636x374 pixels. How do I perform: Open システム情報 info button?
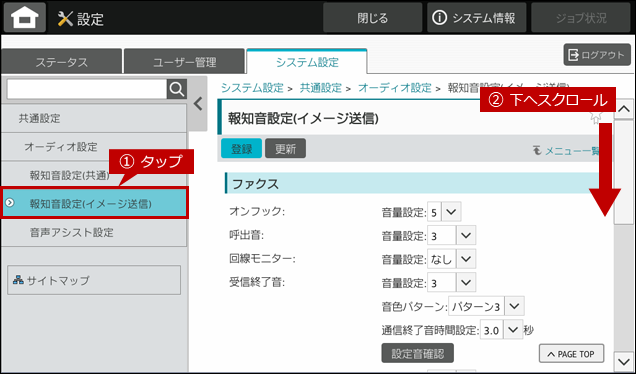coord(476,18)
